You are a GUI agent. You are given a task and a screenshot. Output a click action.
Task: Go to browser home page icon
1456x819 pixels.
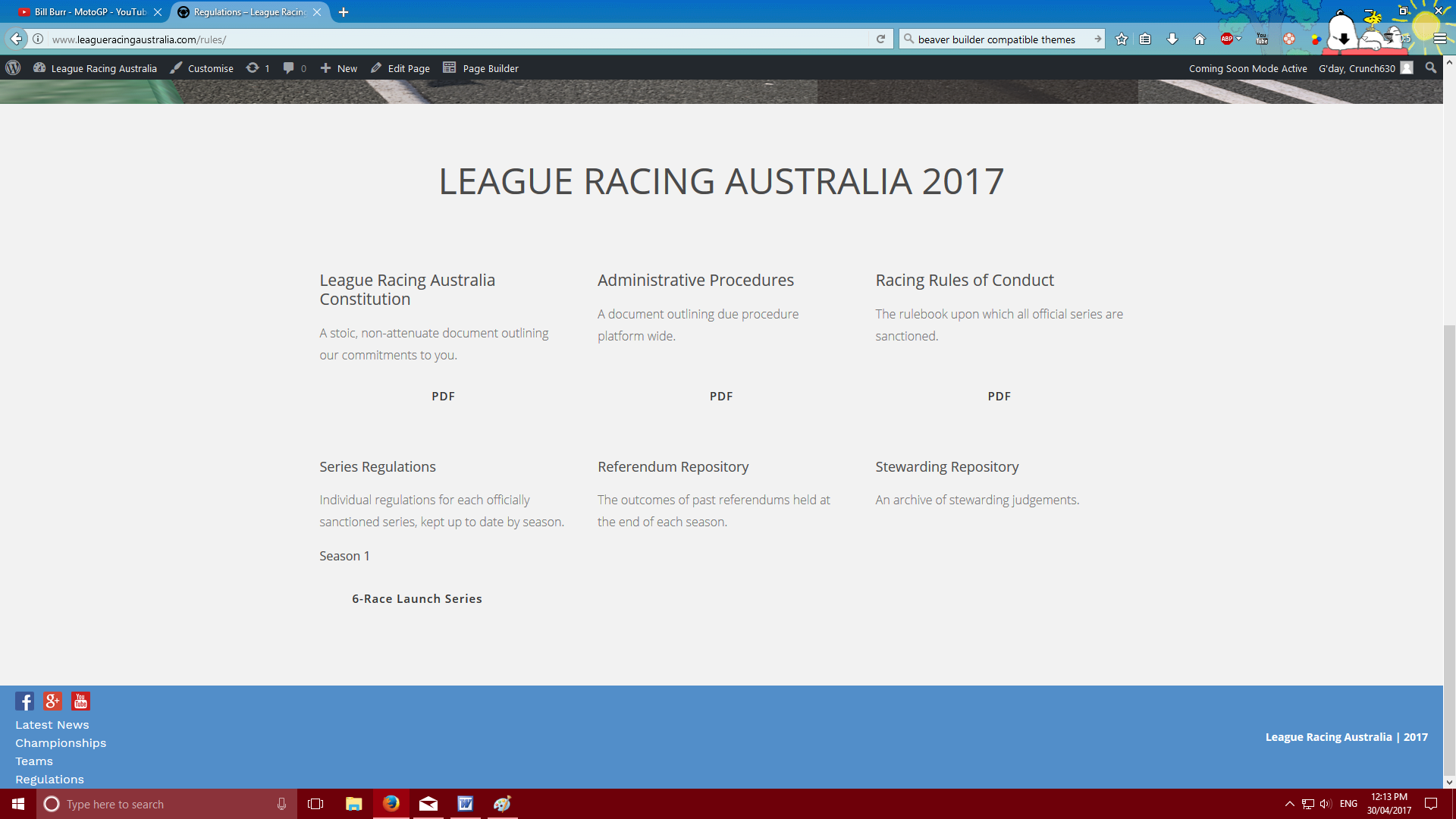1200,39
